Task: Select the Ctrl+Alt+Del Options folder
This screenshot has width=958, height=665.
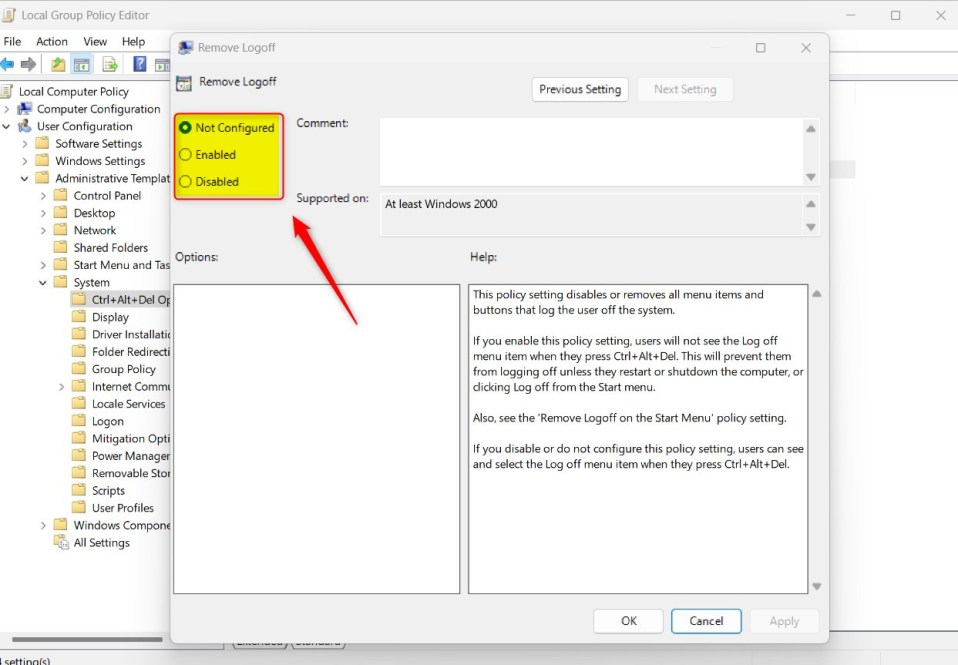Action: click(x=121, y=299)
